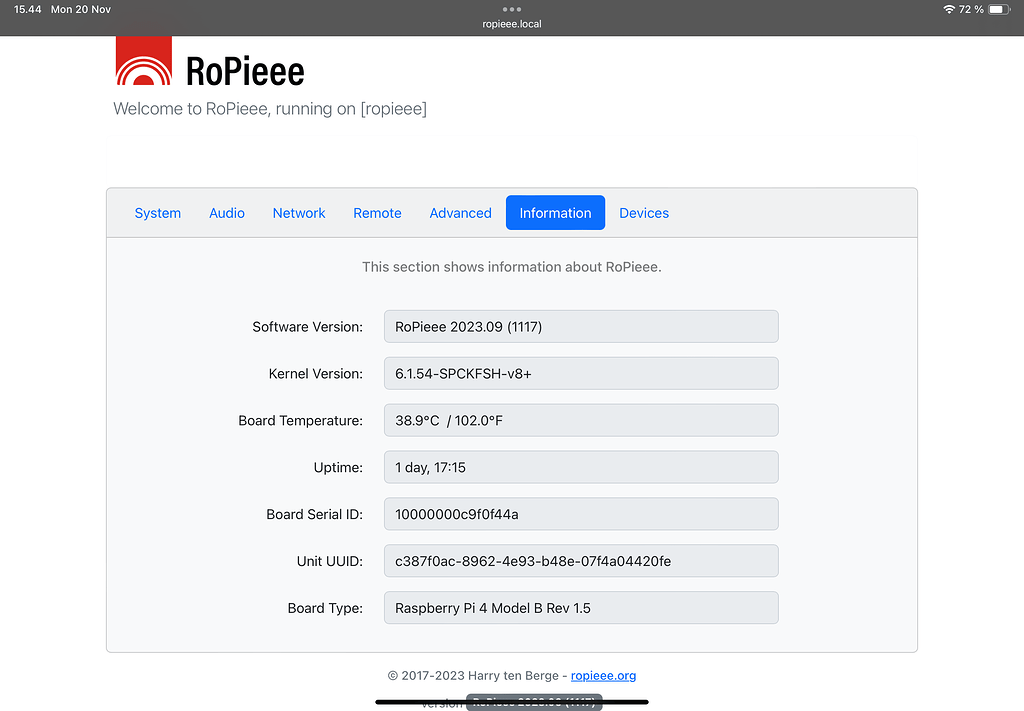
Task: Select the Network tab
Action: 298,212
